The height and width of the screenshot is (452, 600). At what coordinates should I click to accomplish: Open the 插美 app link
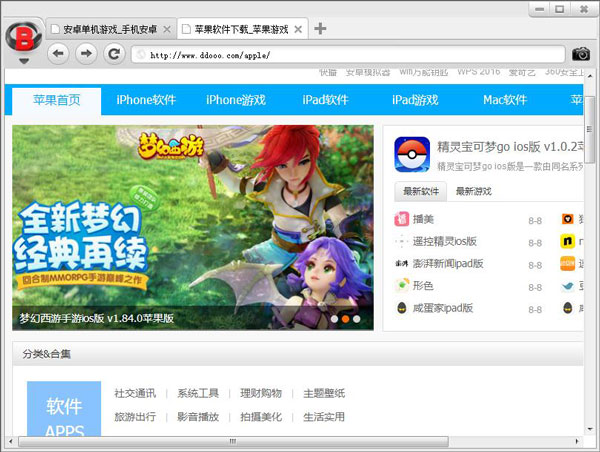pos(423,219)
